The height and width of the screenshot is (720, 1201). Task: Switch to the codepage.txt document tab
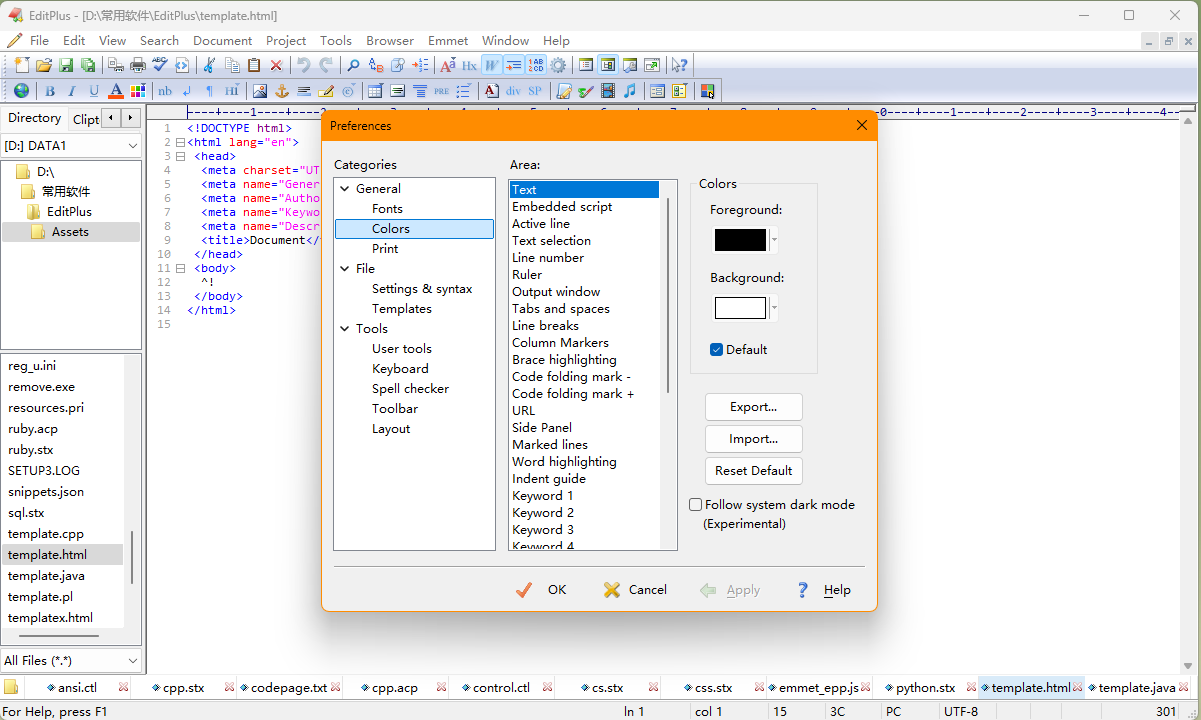pyautogui.click(x=289, y=688)
